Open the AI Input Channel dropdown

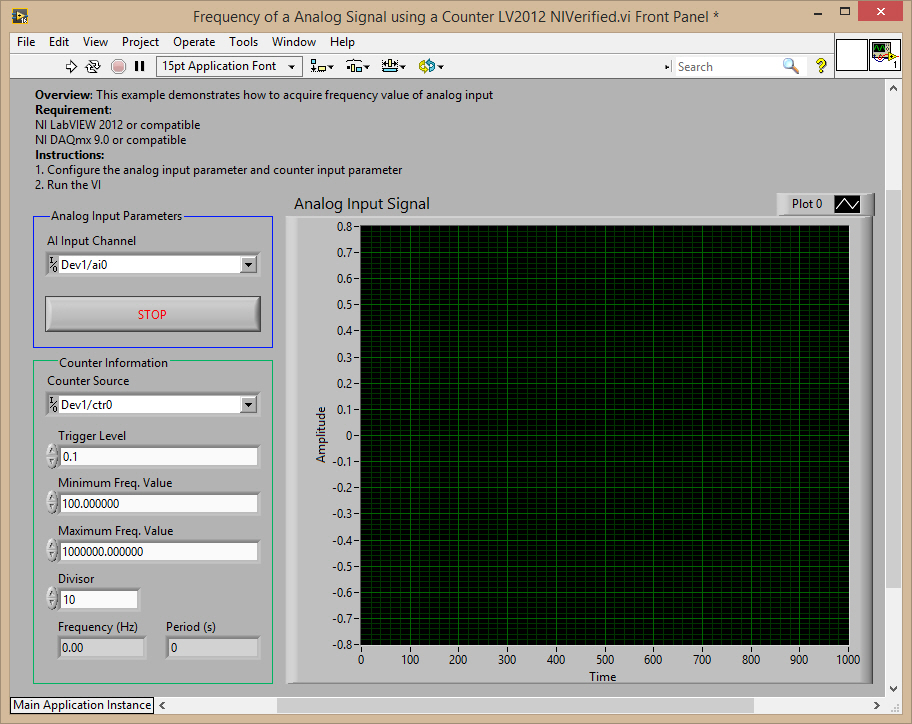[x=247, y=264]
